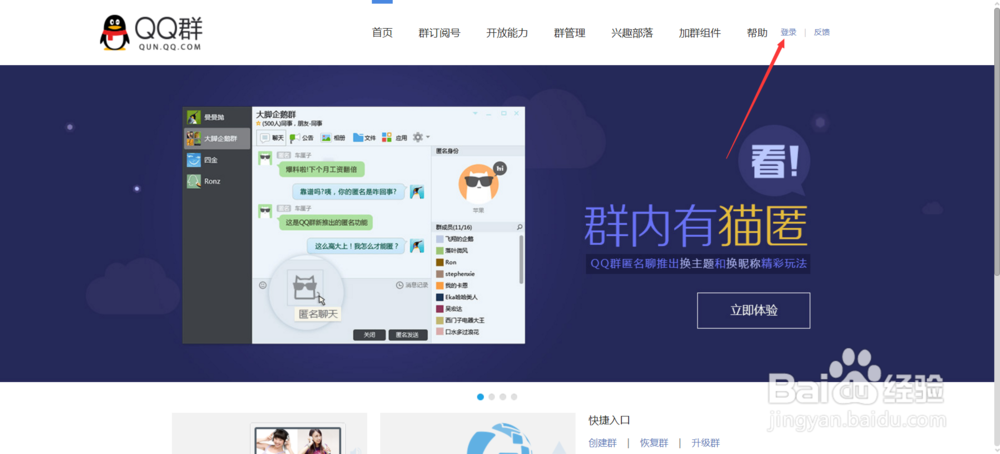Open the 帮助 navigation item

(757, 33)
